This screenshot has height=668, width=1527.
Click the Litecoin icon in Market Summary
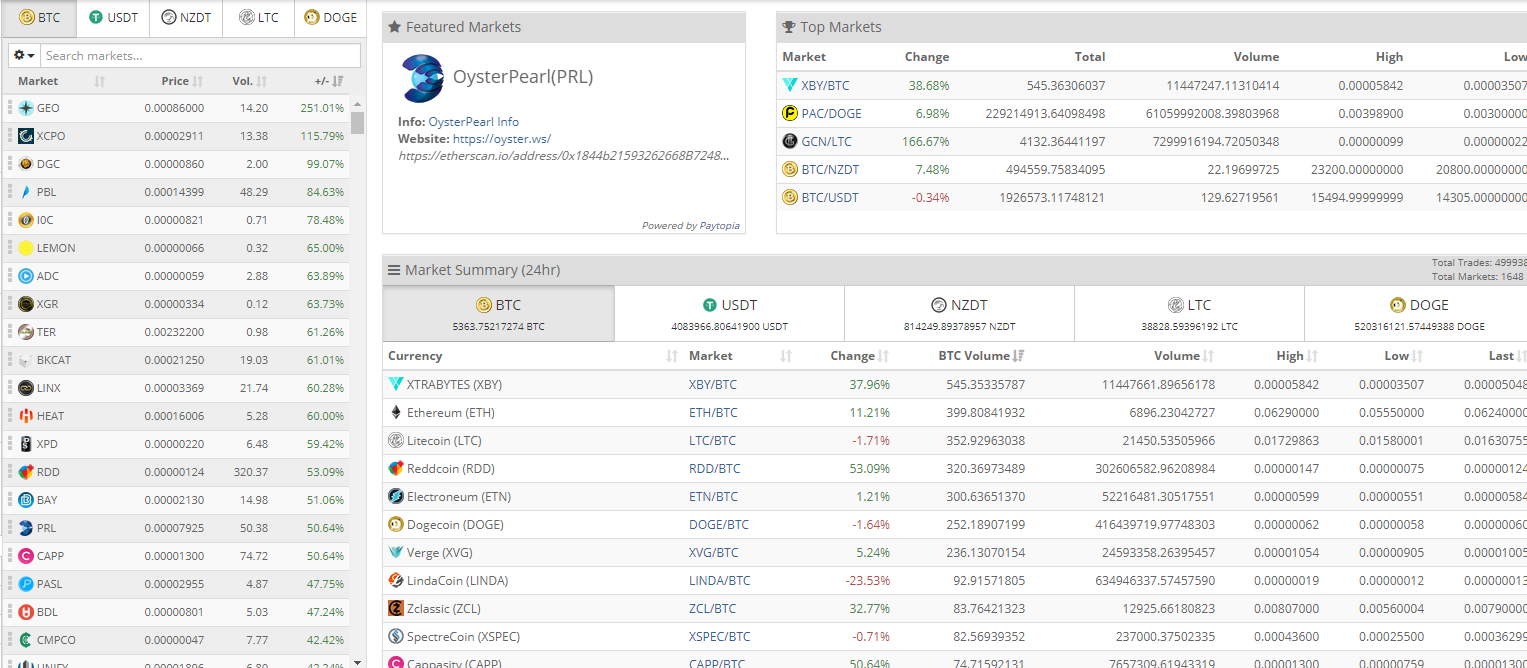point(396,441)
